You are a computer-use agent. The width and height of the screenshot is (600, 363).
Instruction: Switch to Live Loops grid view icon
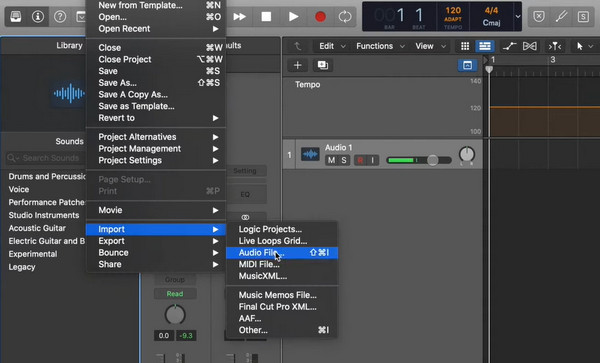[465, 46]
